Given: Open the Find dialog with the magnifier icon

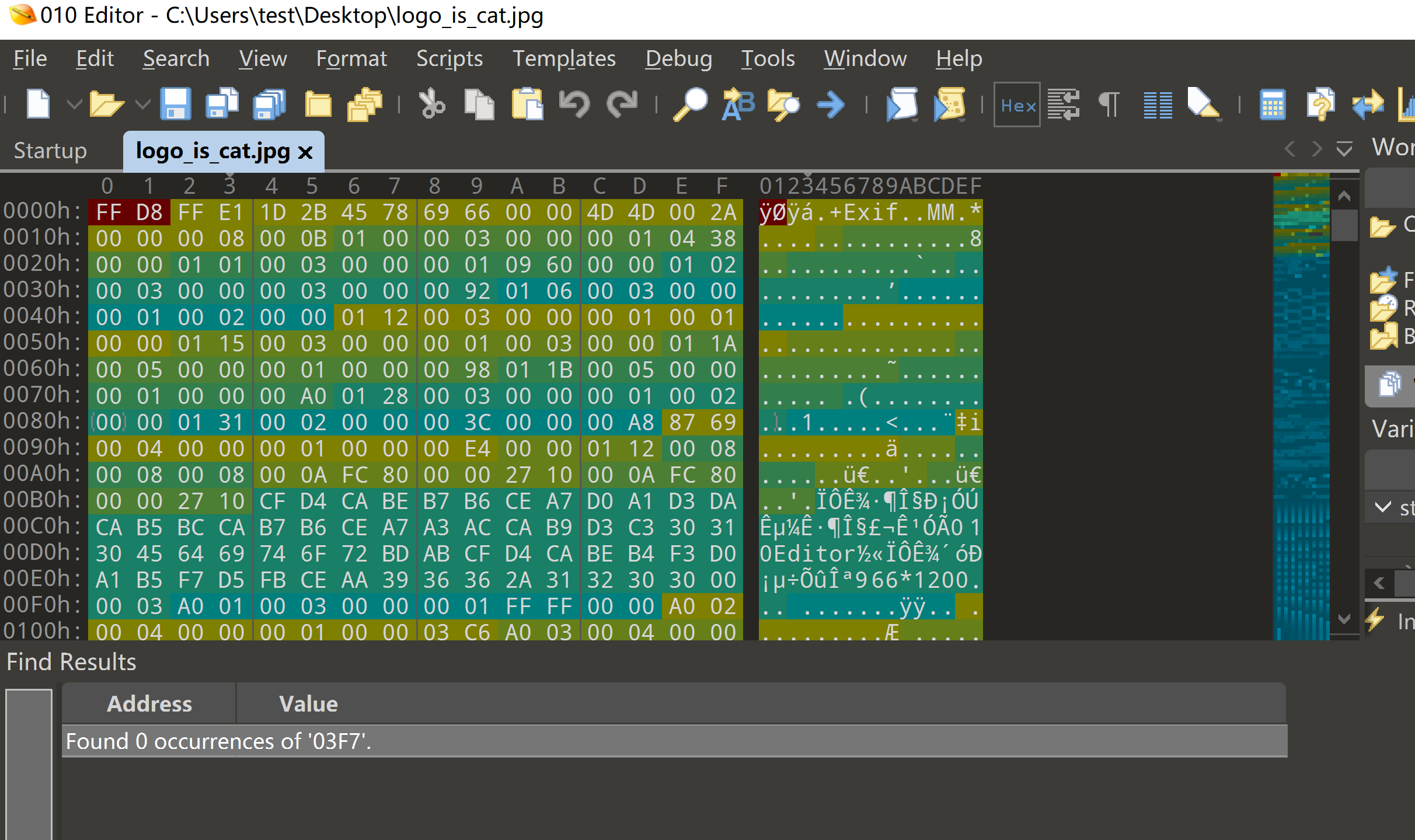Looking at the screenshot, I should (691, 105).
